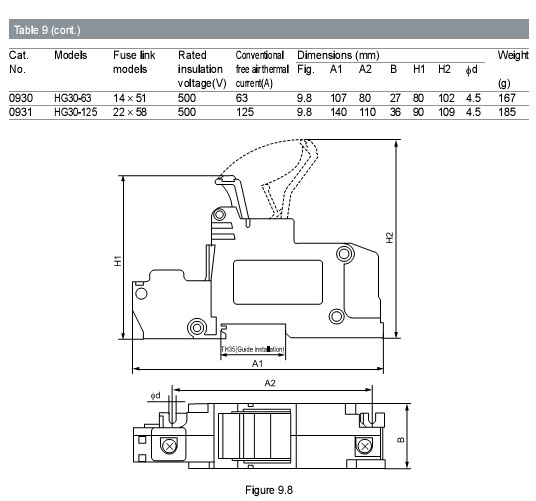Click B value '27' in HG30-63 row
536x501 pixels.
pos(395,98)
